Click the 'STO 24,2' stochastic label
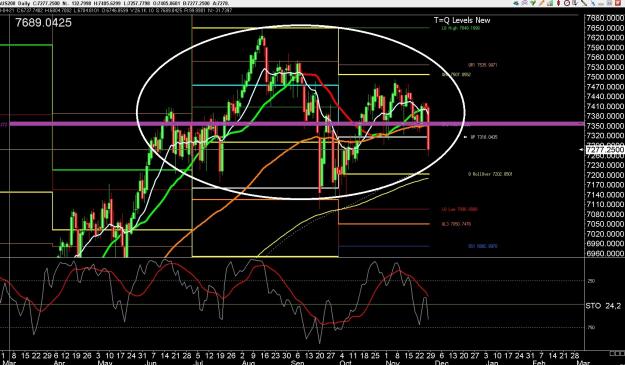Screen dimensions: 625x365 pyautogui.click(x=603, y=306)
